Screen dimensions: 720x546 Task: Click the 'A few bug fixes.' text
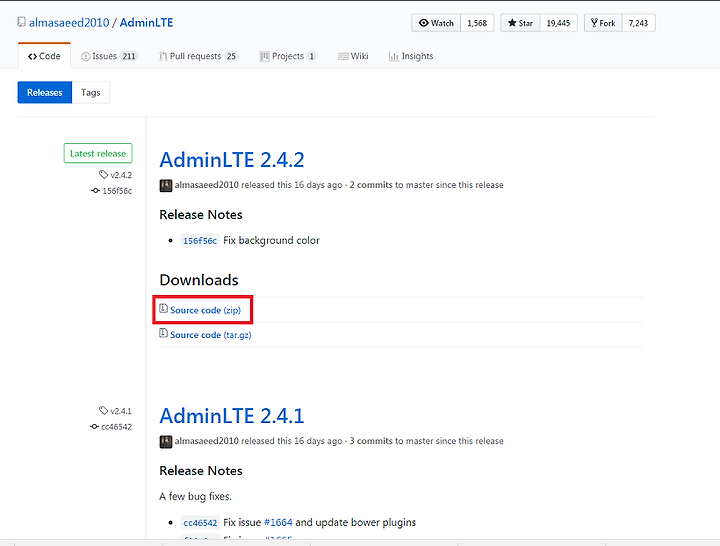click(x=196, y=496)
